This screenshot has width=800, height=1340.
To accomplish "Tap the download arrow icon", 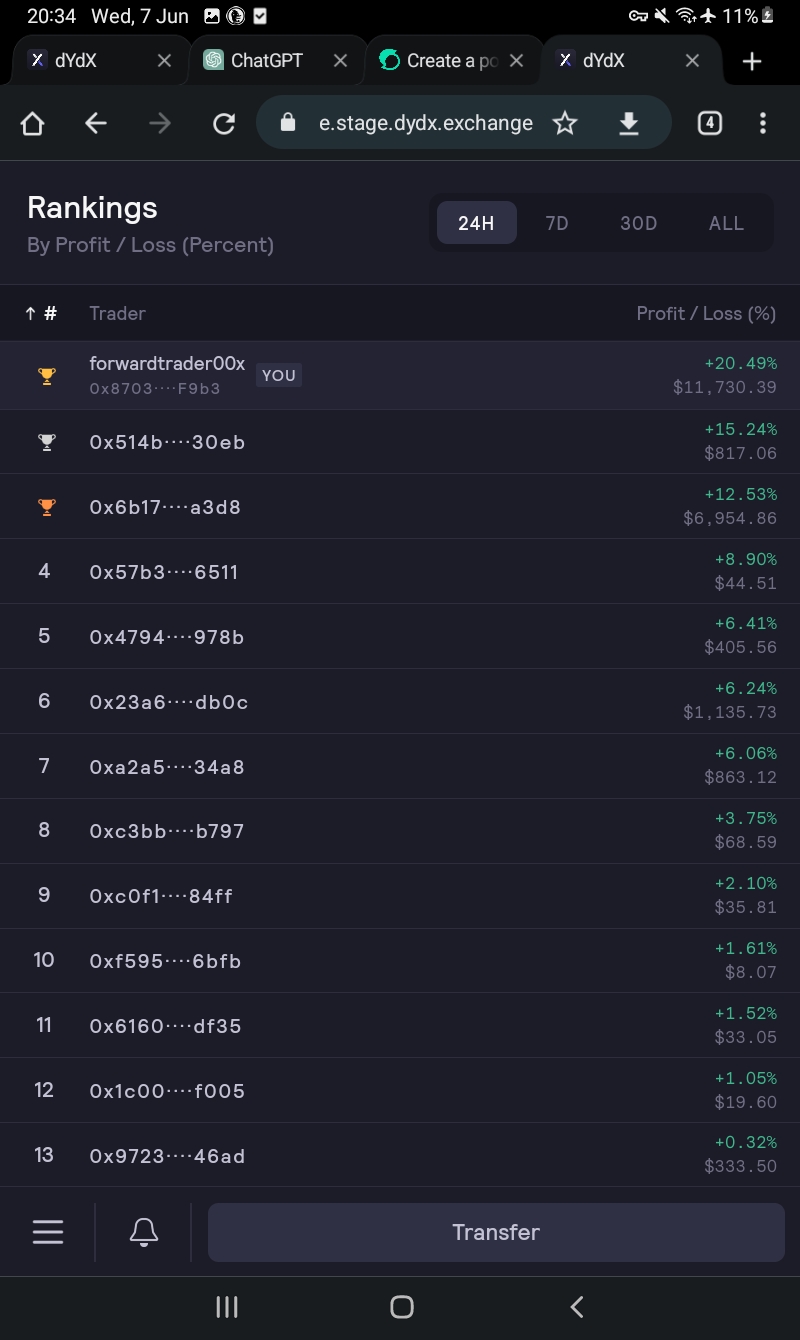I will coord(628,123).
